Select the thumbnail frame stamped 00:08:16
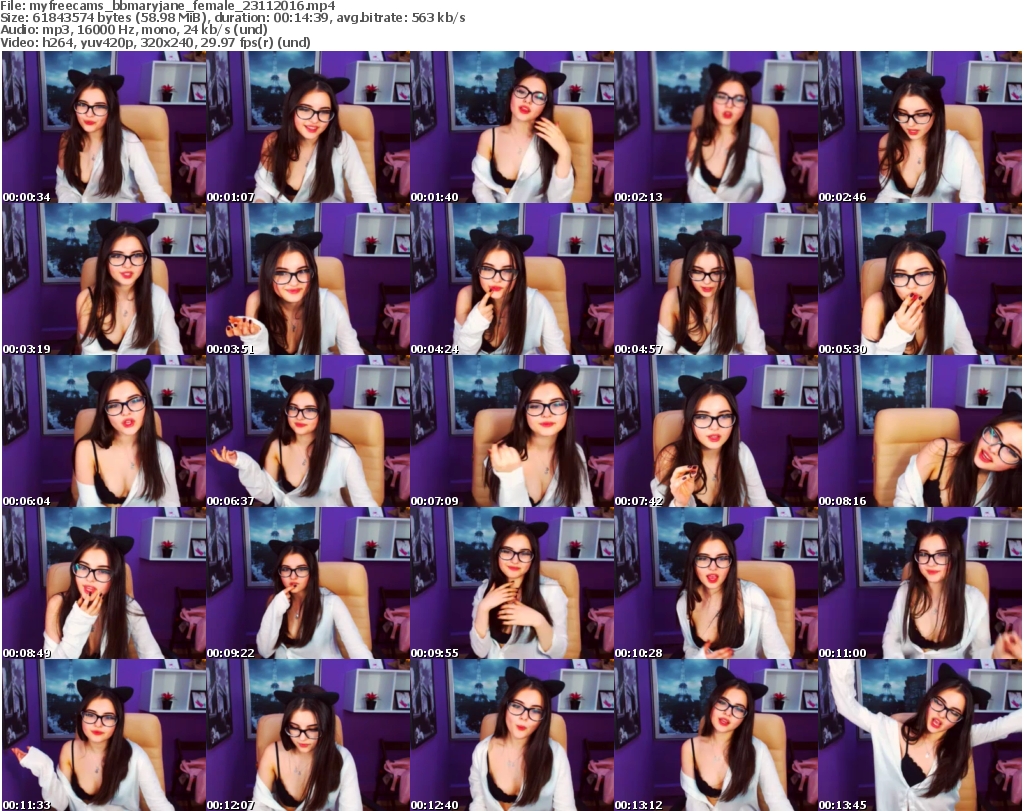Image resolution: width=1024 pixels, height=811 pixels. point(920,432)
